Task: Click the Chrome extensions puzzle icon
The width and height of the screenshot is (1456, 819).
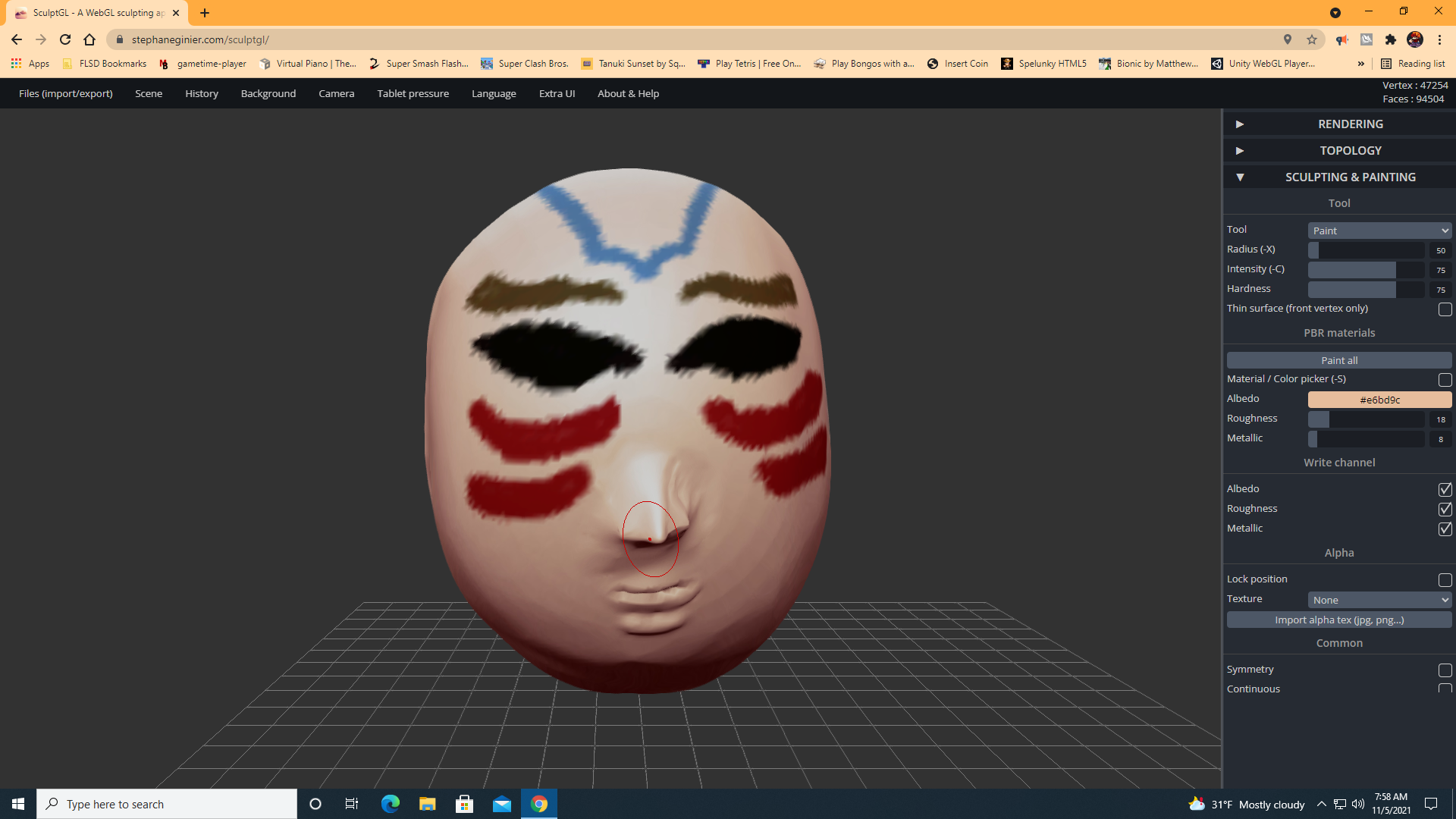Action: [x=1392, y=39]
